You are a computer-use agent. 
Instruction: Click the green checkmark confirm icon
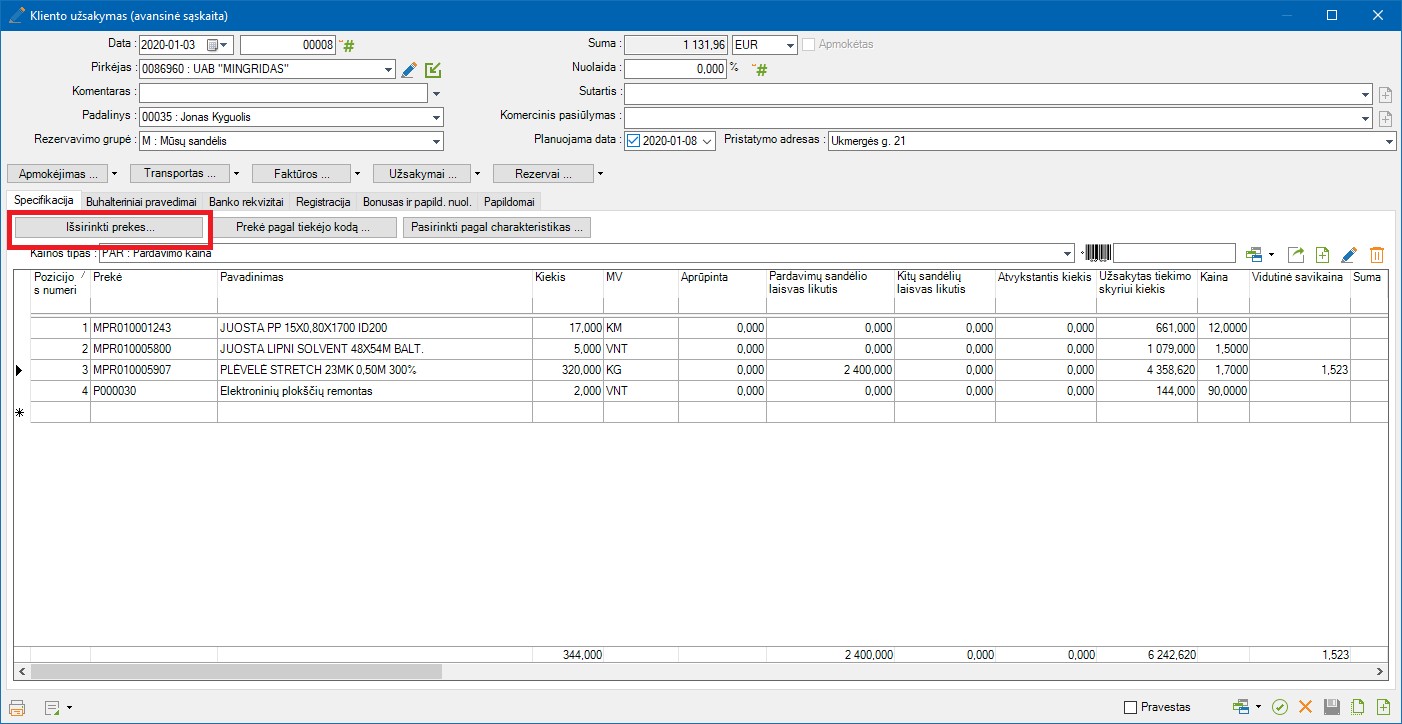tap(1280, 707)
